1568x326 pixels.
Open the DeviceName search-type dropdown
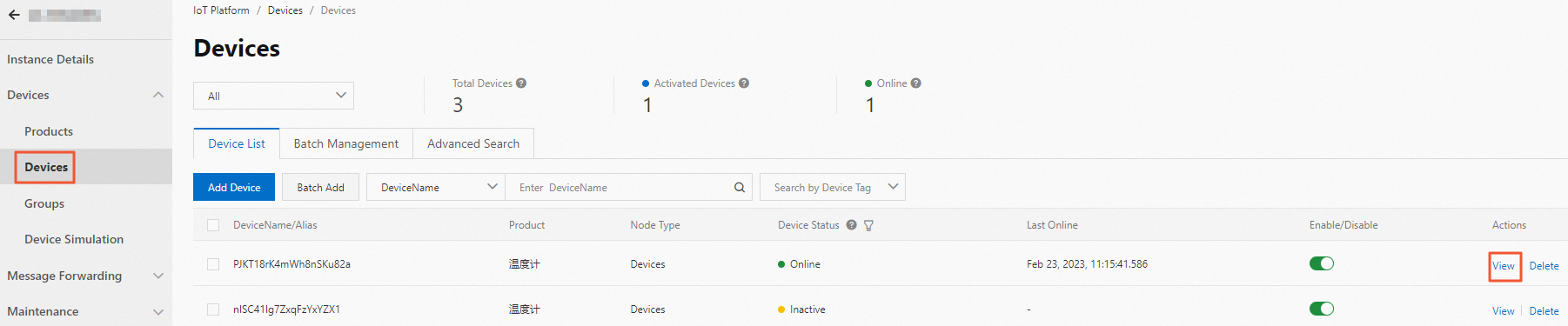[x=436, y=187]
